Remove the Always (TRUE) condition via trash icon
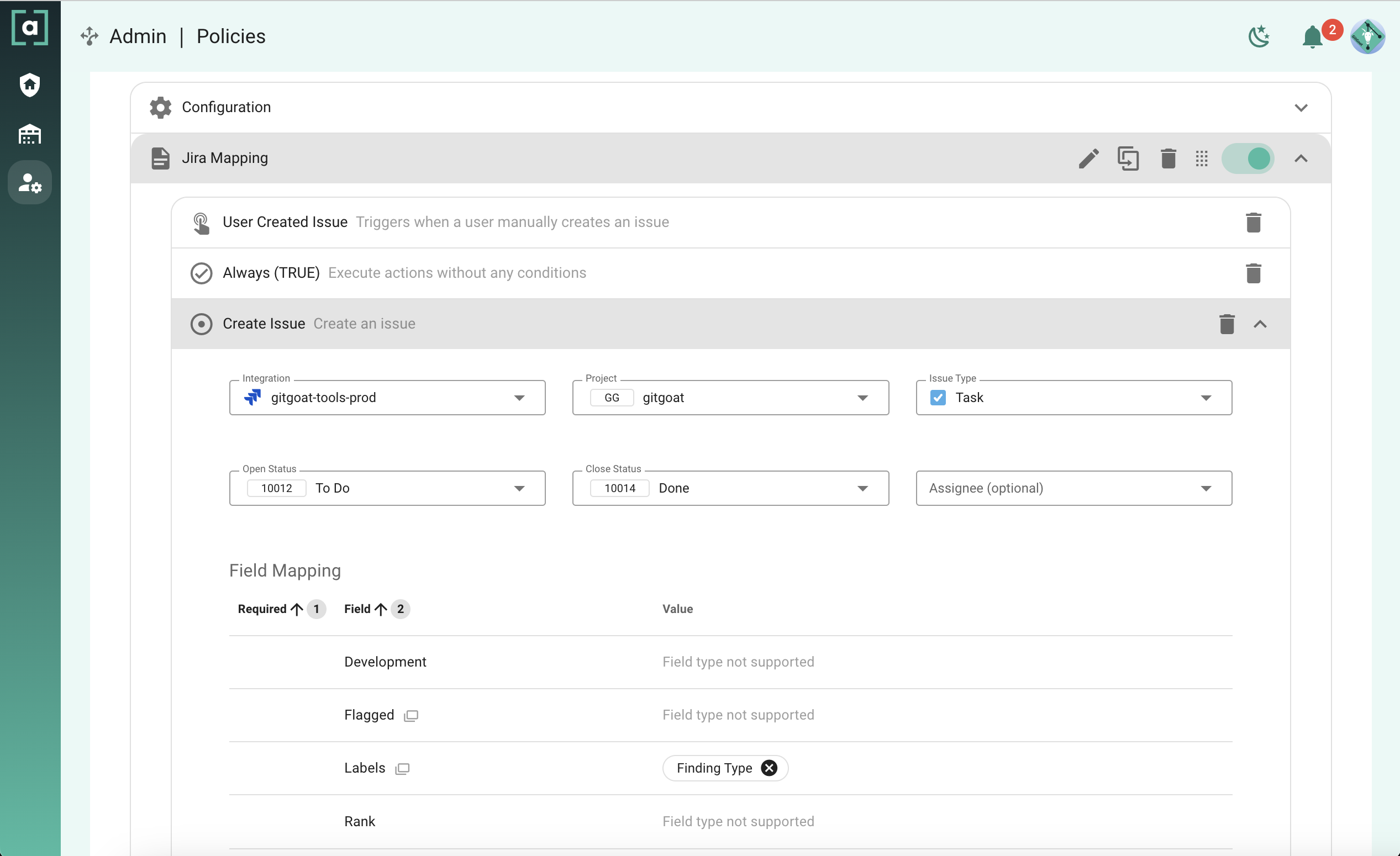The height and width of the screenshot is (856, 1400). click(1253, 273)
